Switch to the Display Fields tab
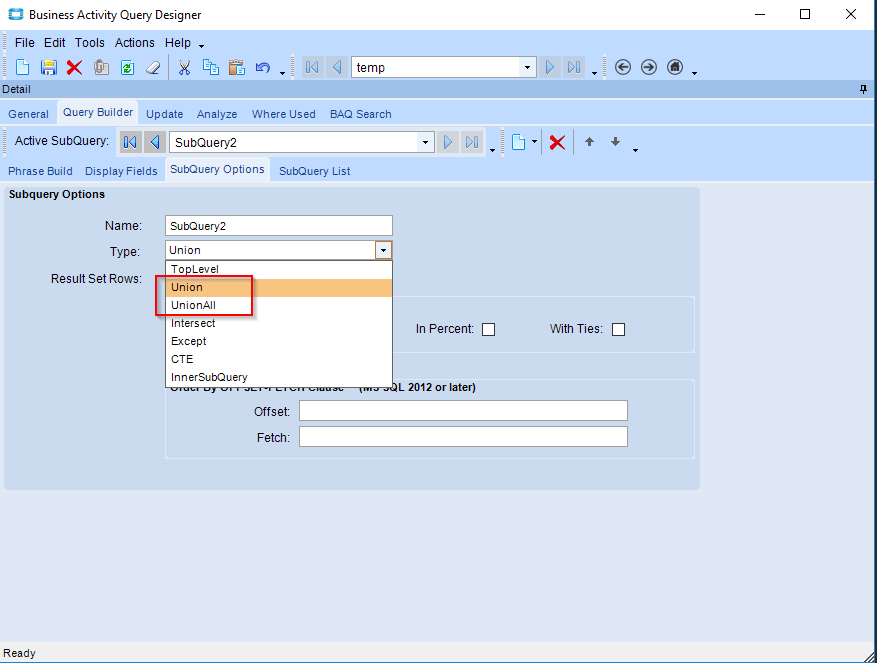 coord(121,171)
